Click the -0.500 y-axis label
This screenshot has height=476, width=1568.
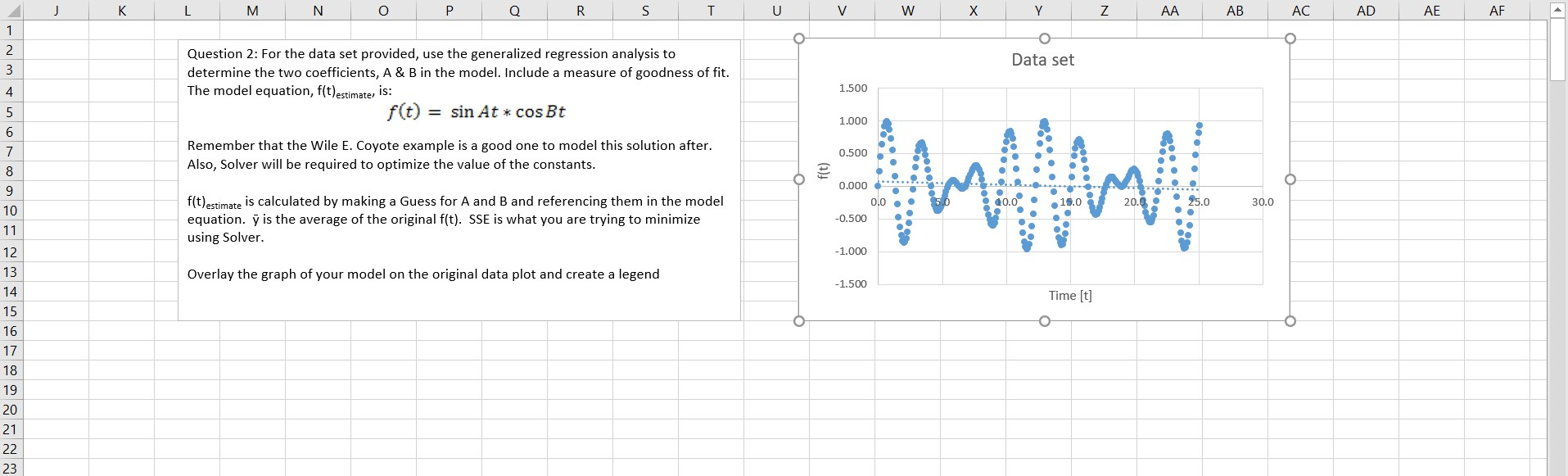851,219
